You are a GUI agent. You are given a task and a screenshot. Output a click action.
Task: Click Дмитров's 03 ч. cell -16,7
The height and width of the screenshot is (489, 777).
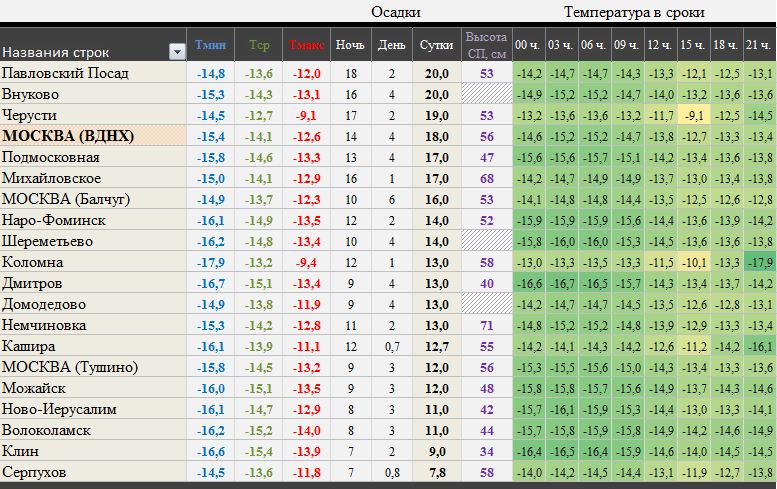[561, 283]
